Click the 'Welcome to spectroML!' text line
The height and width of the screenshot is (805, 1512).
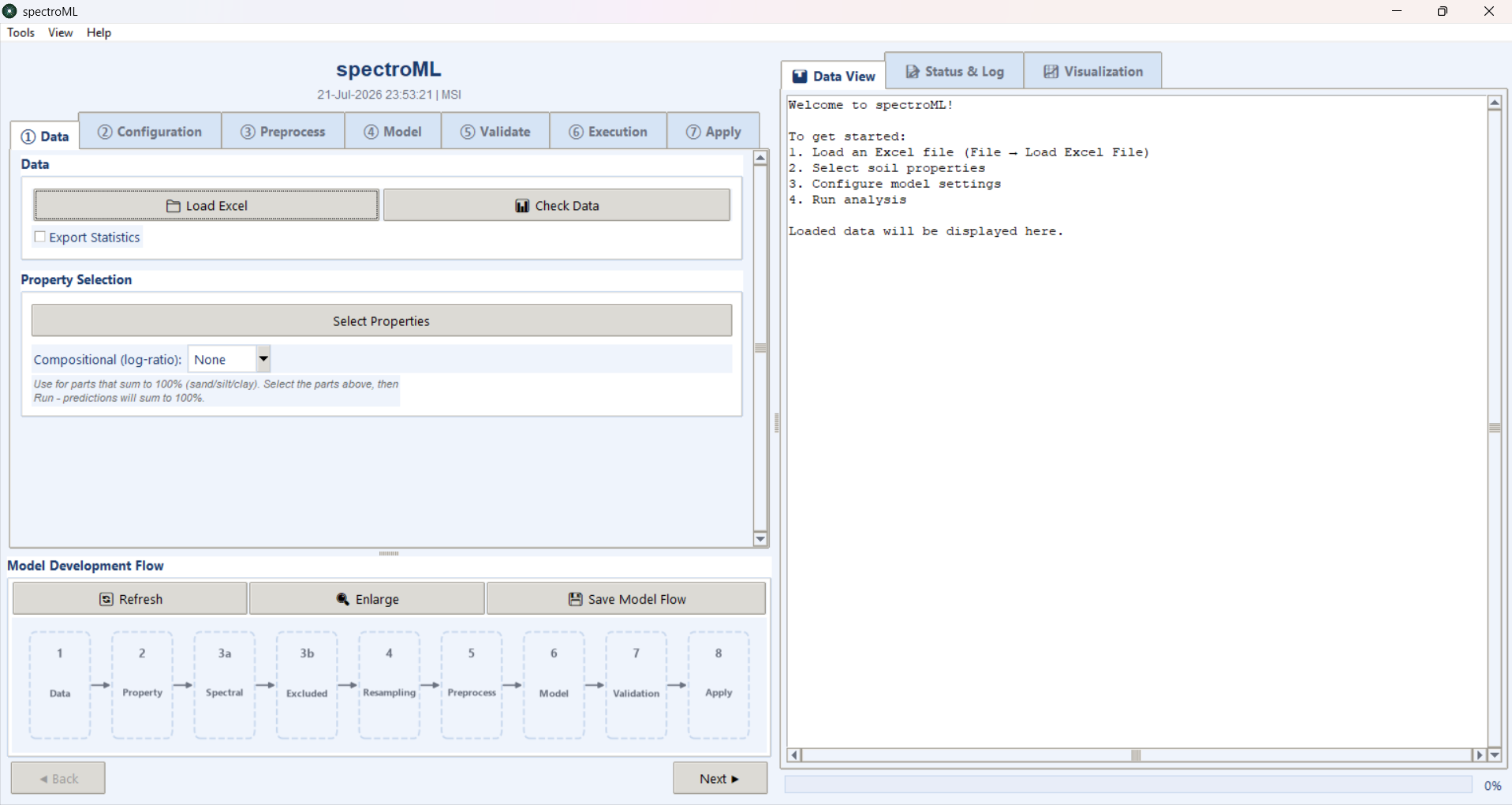click(871, 105)
